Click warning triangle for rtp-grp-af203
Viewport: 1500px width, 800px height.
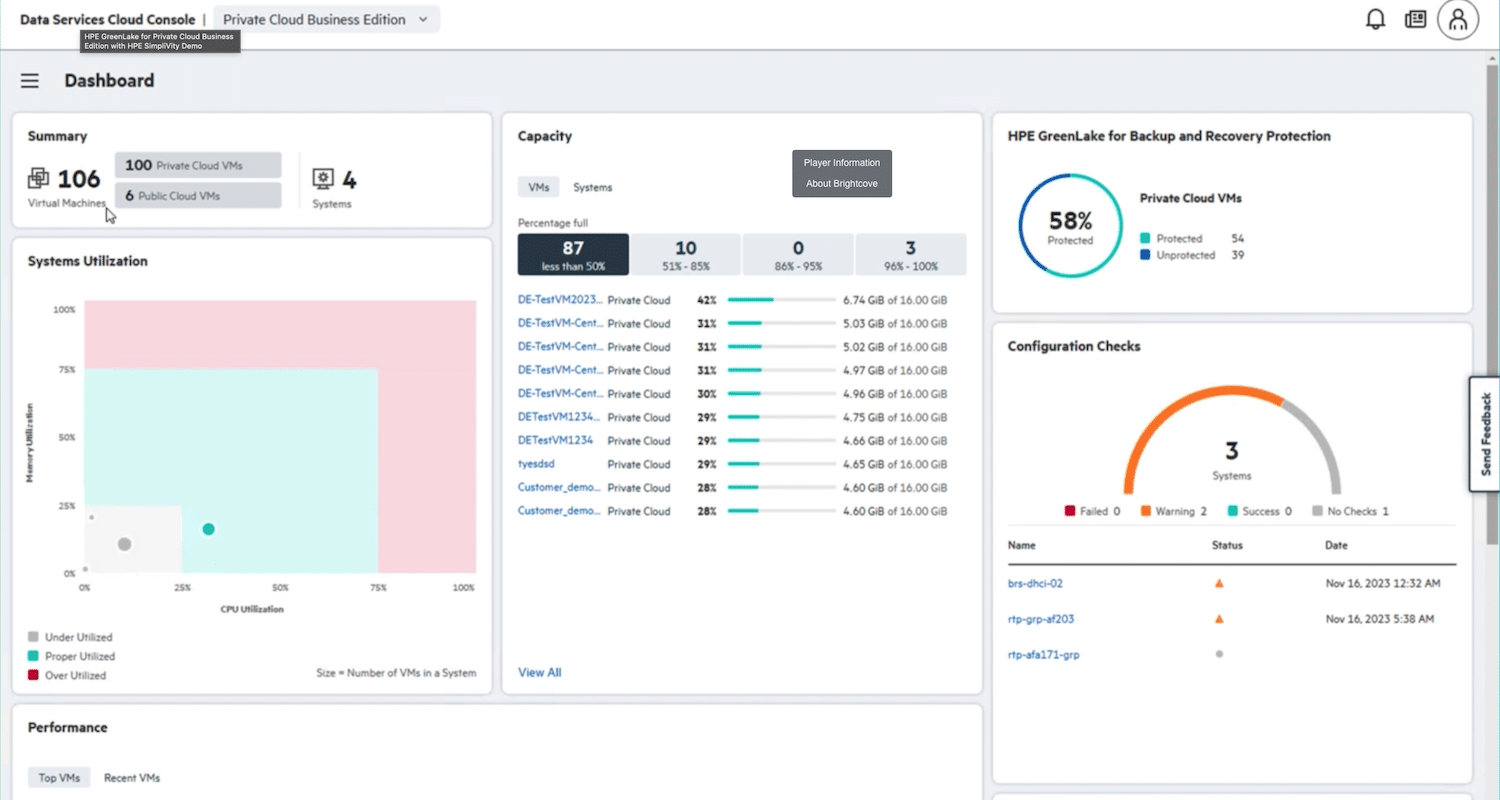click(1219, 619)
